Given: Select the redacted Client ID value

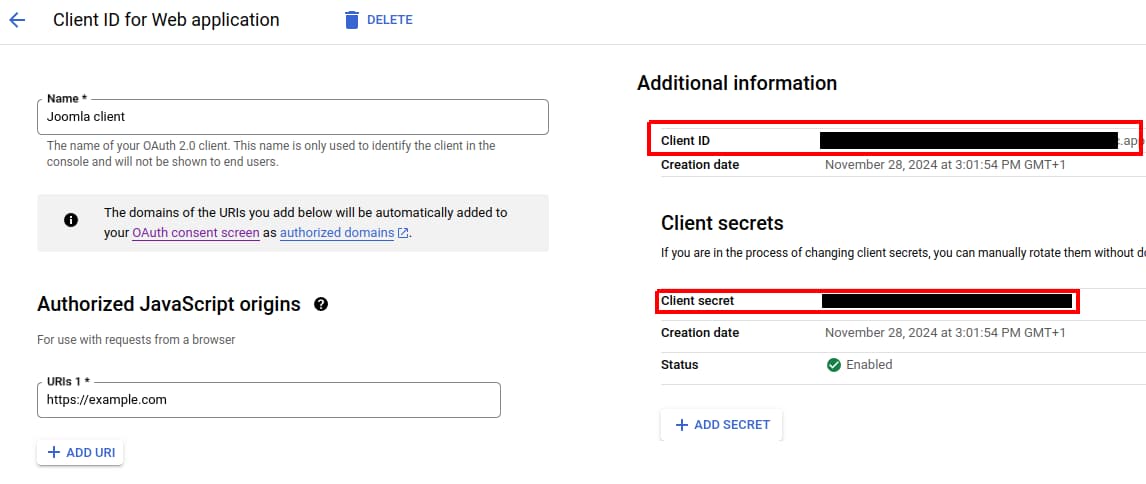Looking at the screenshot, I should click(x=967, y=140).
